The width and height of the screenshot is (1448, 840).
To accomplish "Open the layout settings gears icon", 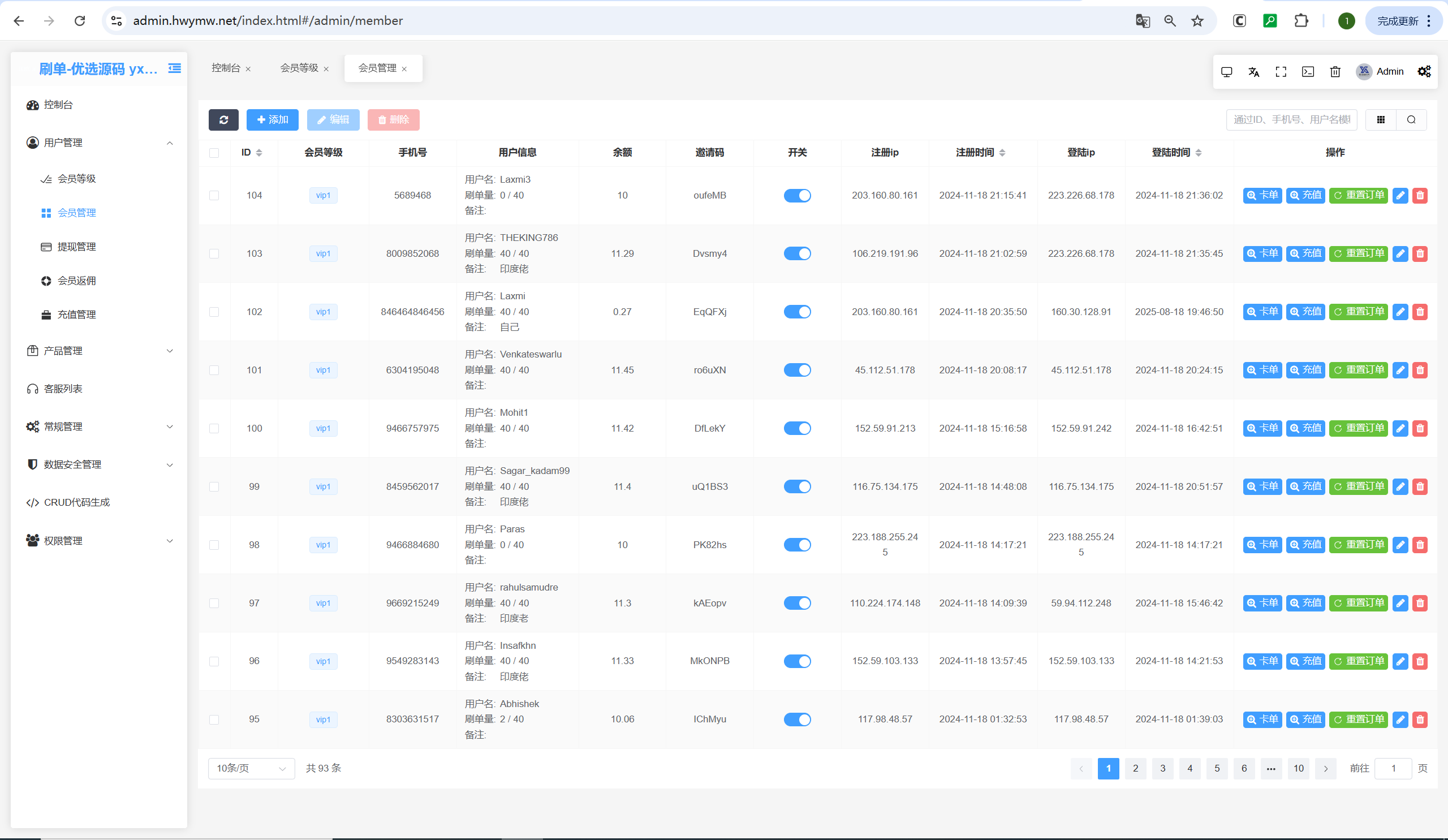I will tap(1424, 71).
